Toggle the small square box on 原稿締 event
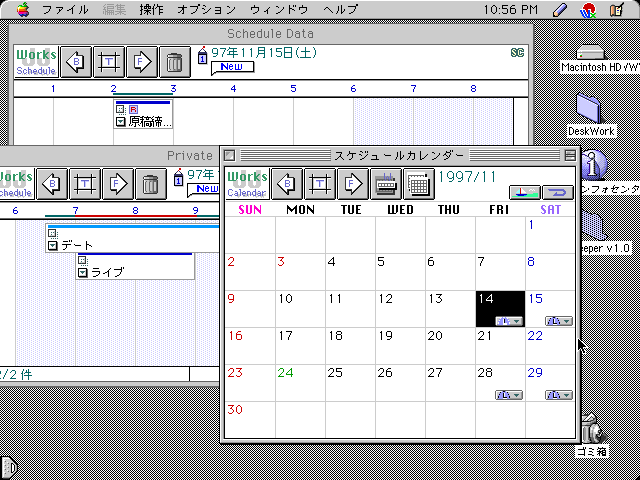Viewport: 640px width, 480px height. click(x=120, y=109)
